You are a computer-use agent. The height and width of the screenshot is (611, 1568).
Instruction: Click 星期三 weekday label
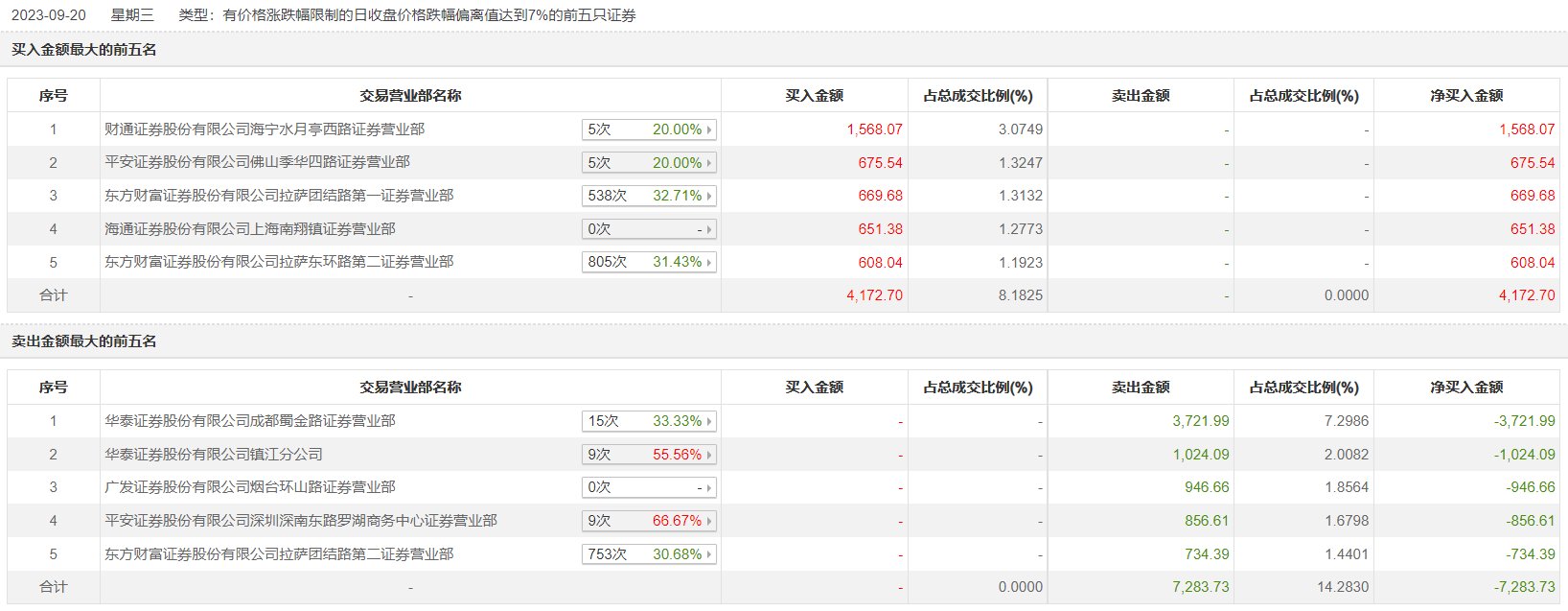click(x=132, y=15)
